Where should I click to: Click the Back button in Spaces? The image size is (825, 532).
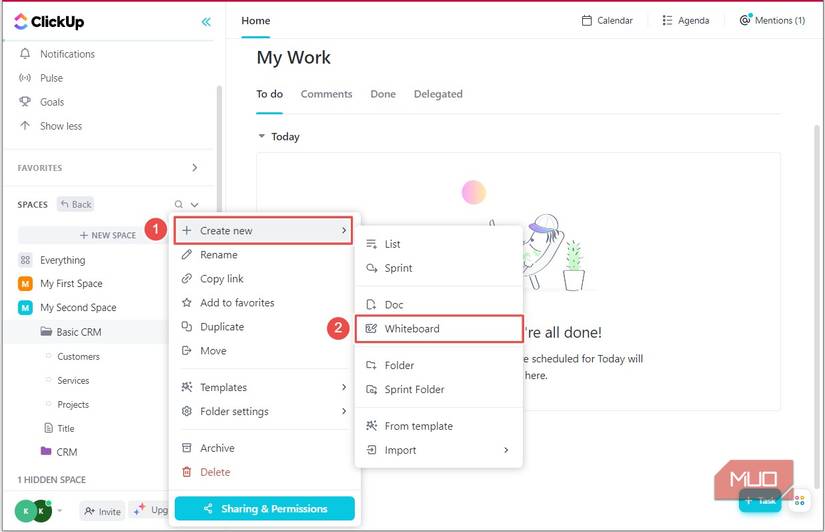[76, 204]
